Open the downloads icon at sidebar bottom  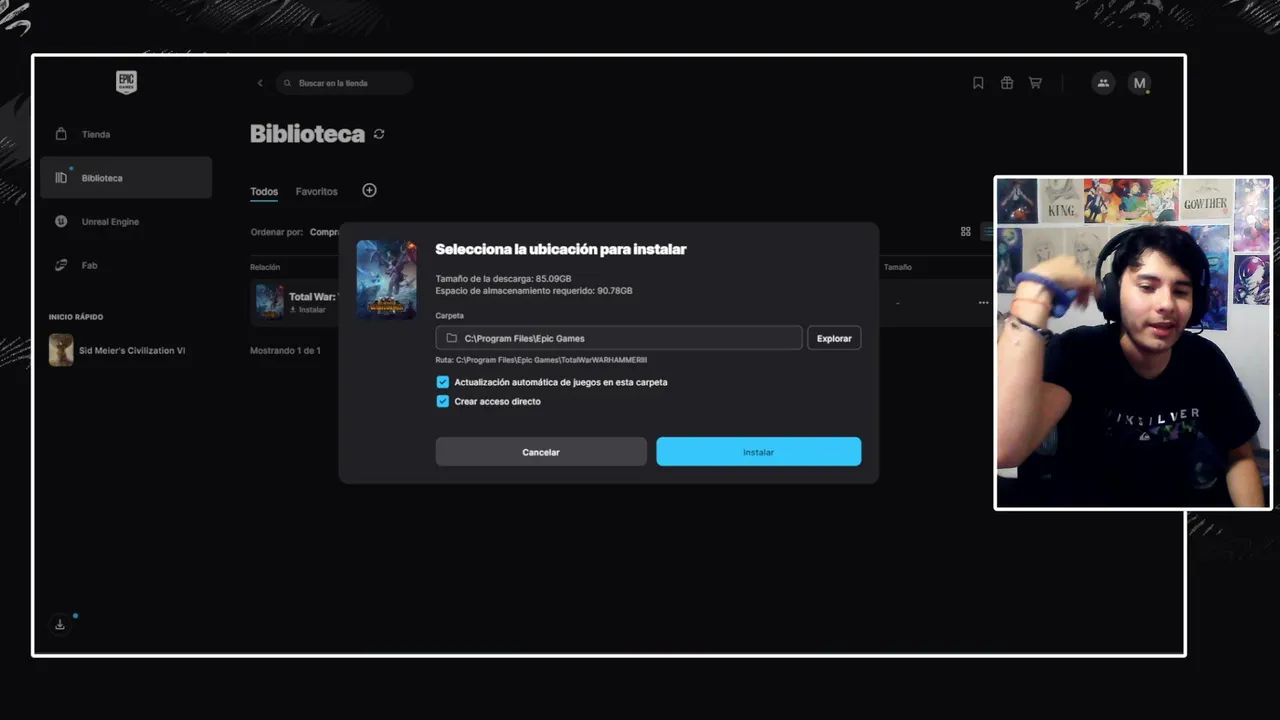(x=60, y=624)
